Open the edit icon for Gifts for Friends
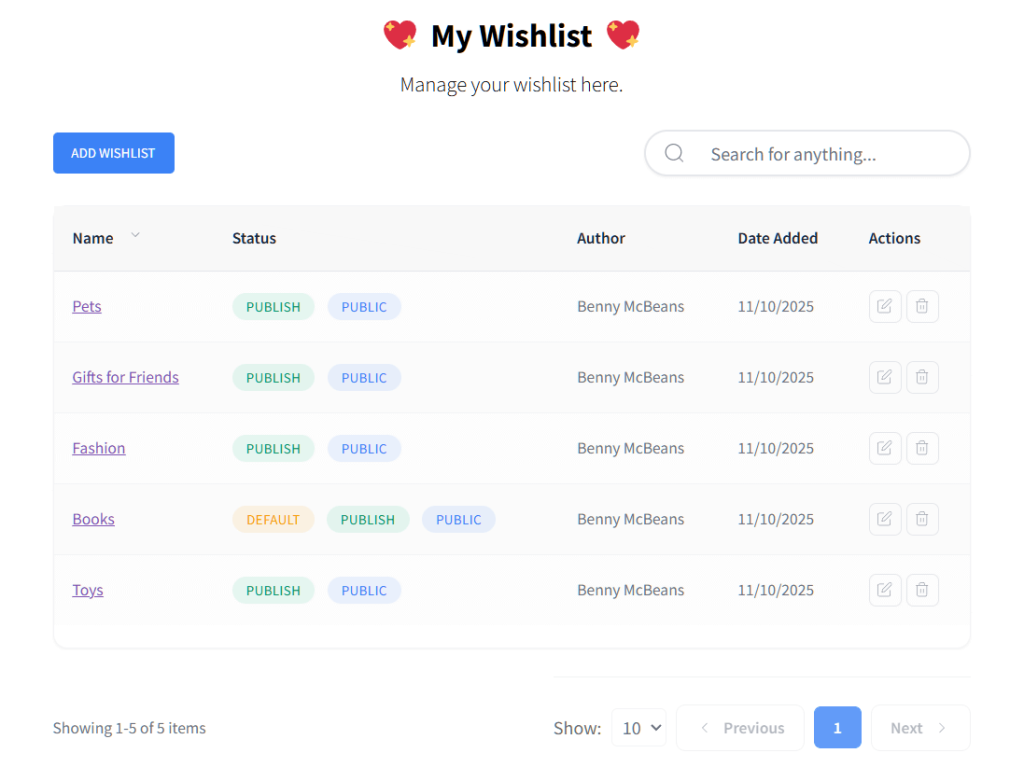 [x=885, y=377]
